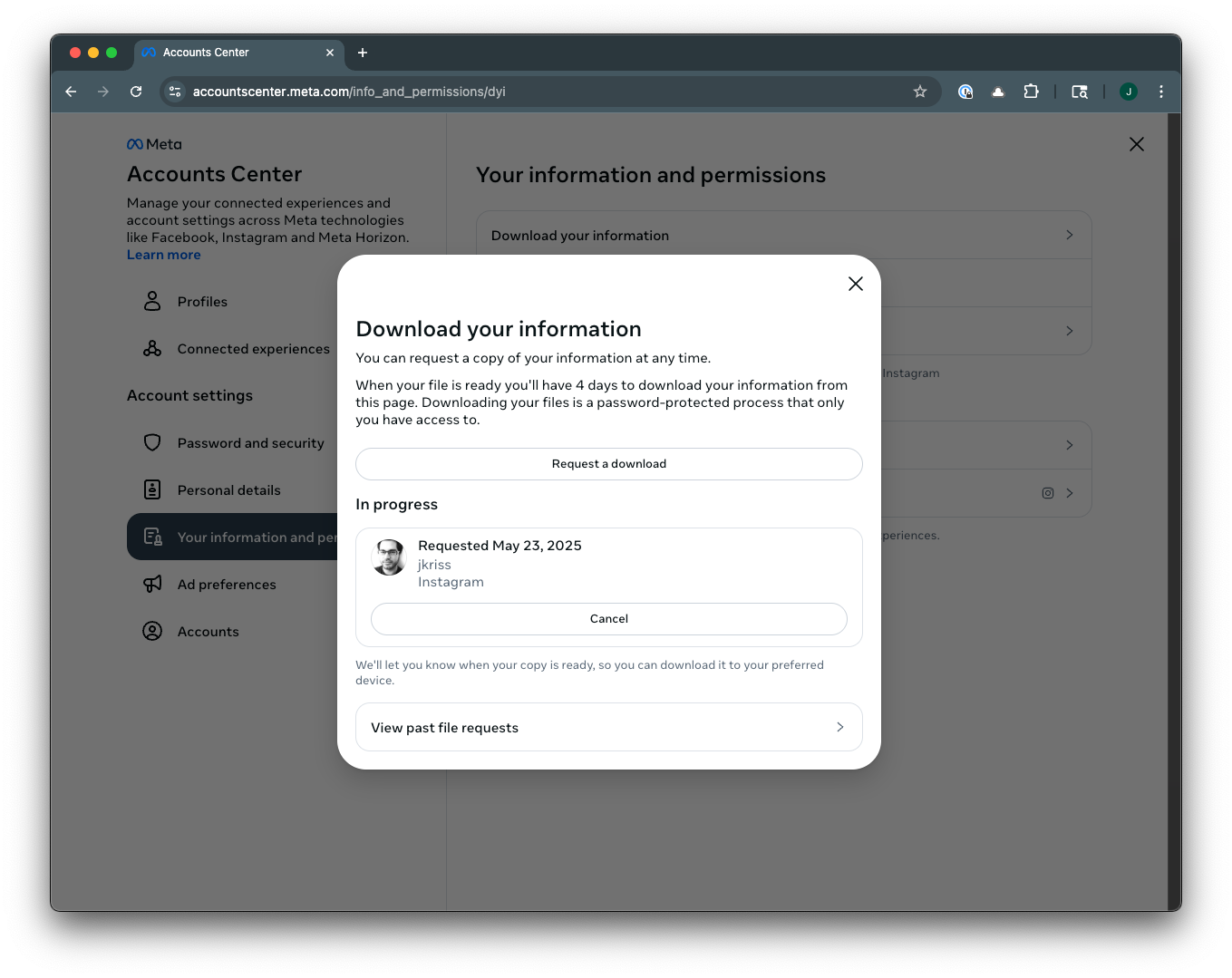
Task: Click the jkriss profile picture thumbnail
Action: (x=389, y=557)
